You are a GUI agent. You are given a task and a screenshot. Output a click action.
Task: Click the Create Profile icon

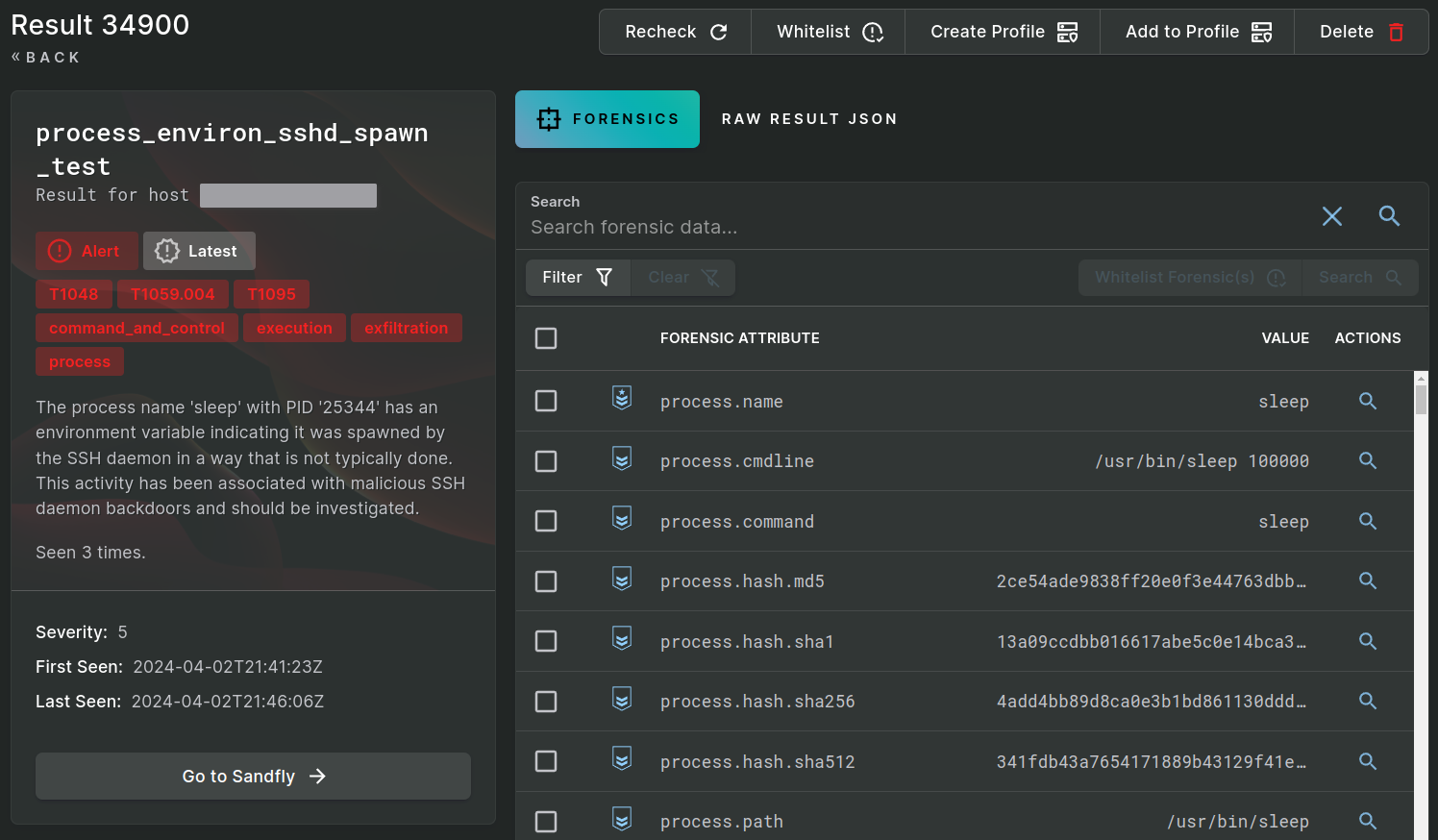[1067, 31]
